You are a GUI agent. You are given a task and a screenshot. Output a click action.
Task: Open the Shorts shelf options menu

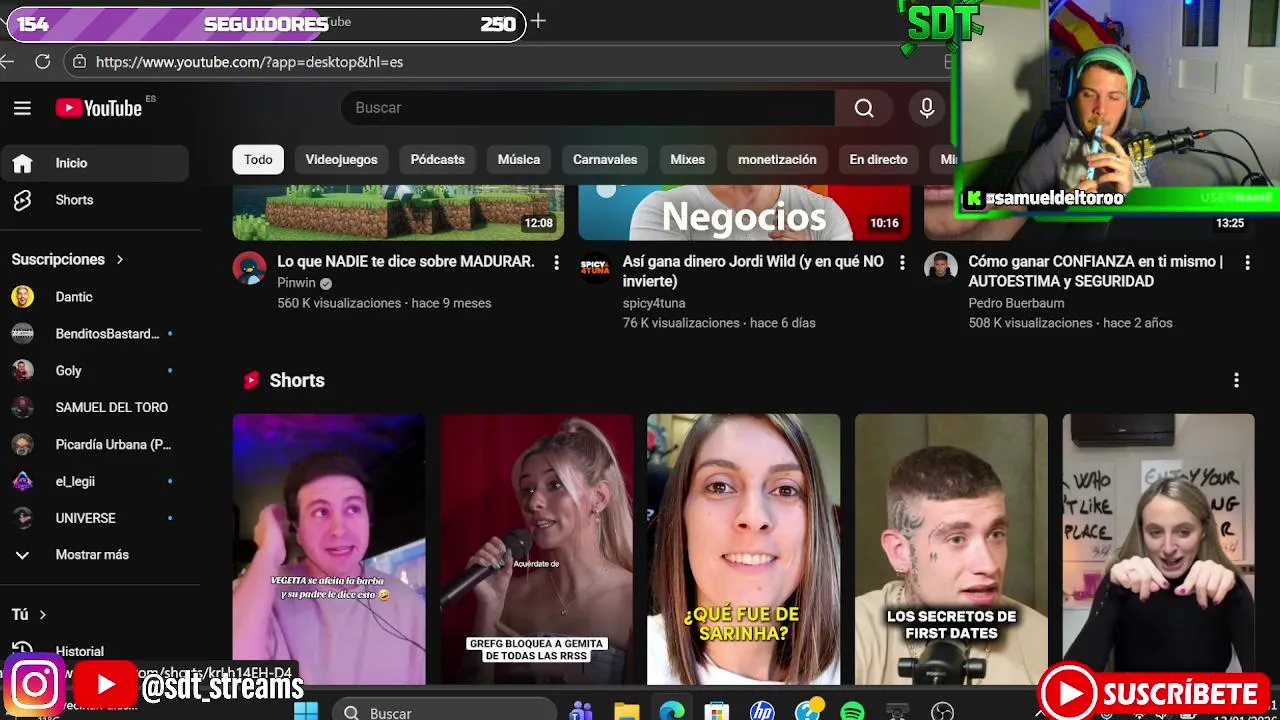click(x=1236, y=381)
